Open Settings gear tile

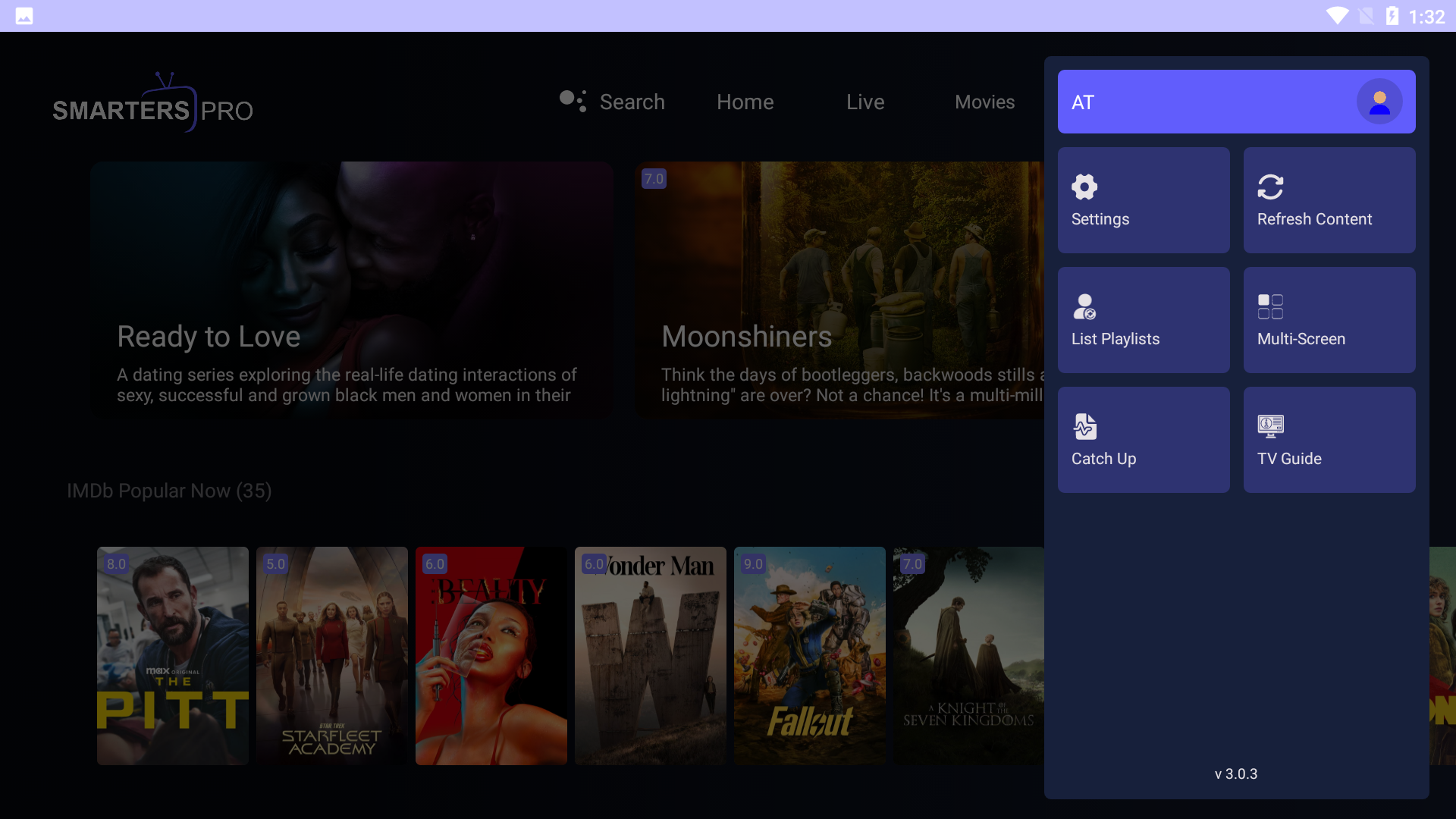1084,187
